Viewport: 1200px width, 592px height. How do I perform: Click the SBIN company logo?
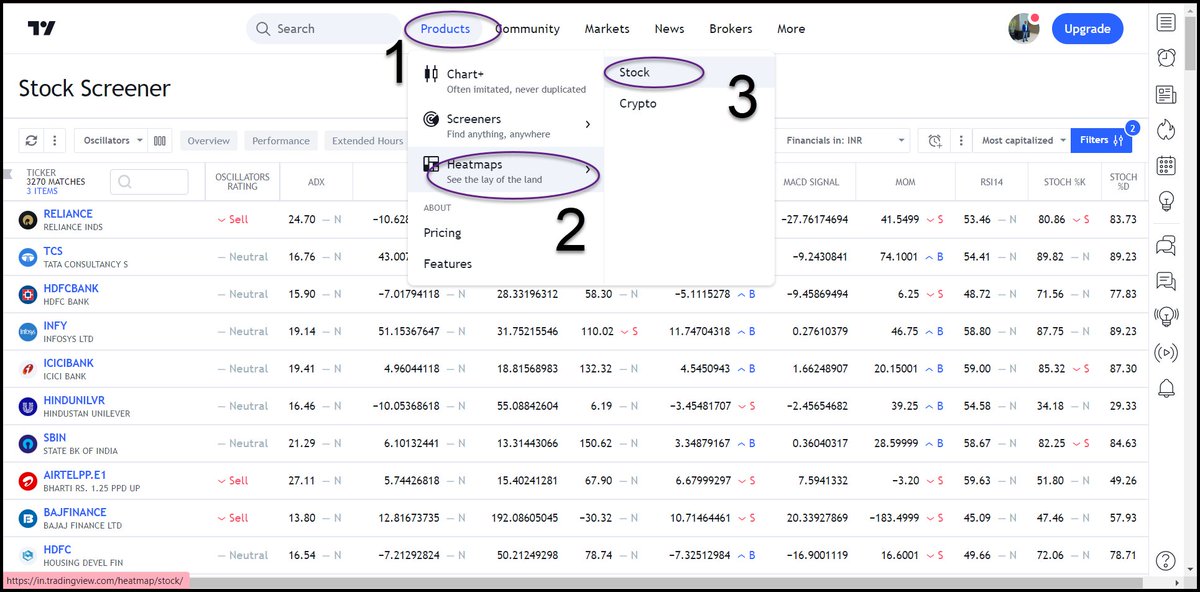[28, 443]
